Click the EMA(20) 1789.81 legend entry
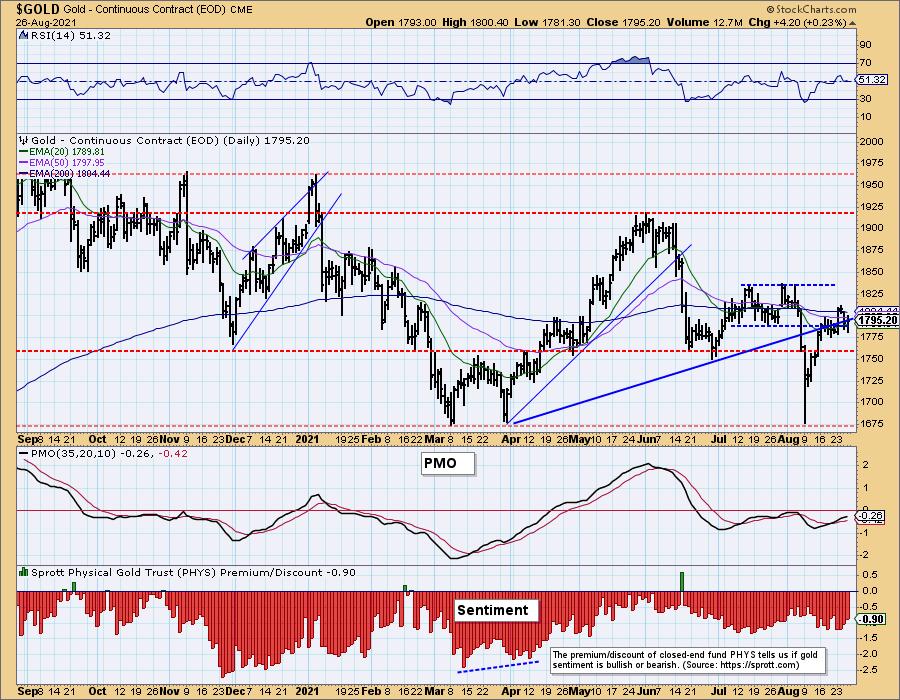The width and height of the screenshot is (900, 700). tap(63, 152)
